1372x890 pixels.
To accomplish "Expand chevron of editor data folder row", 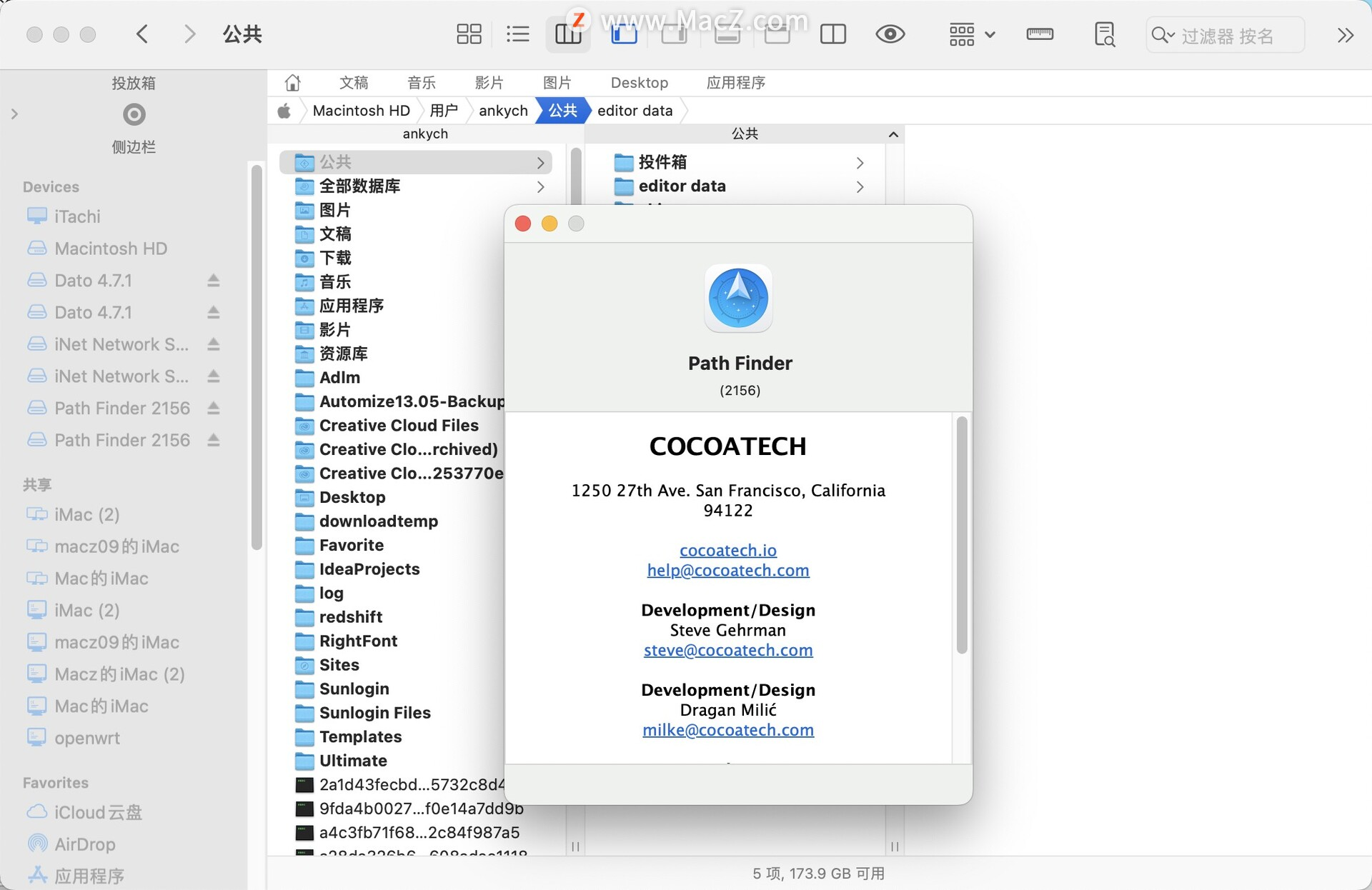I will point(860,186).
